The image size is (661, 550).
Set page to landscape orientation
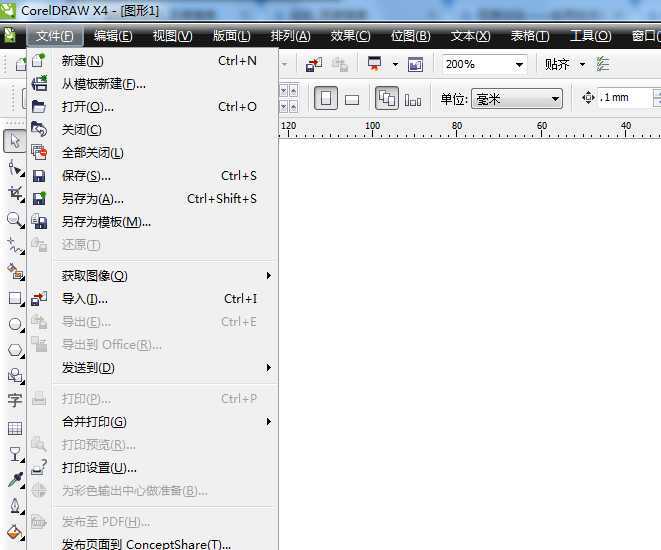click(352, 99)
